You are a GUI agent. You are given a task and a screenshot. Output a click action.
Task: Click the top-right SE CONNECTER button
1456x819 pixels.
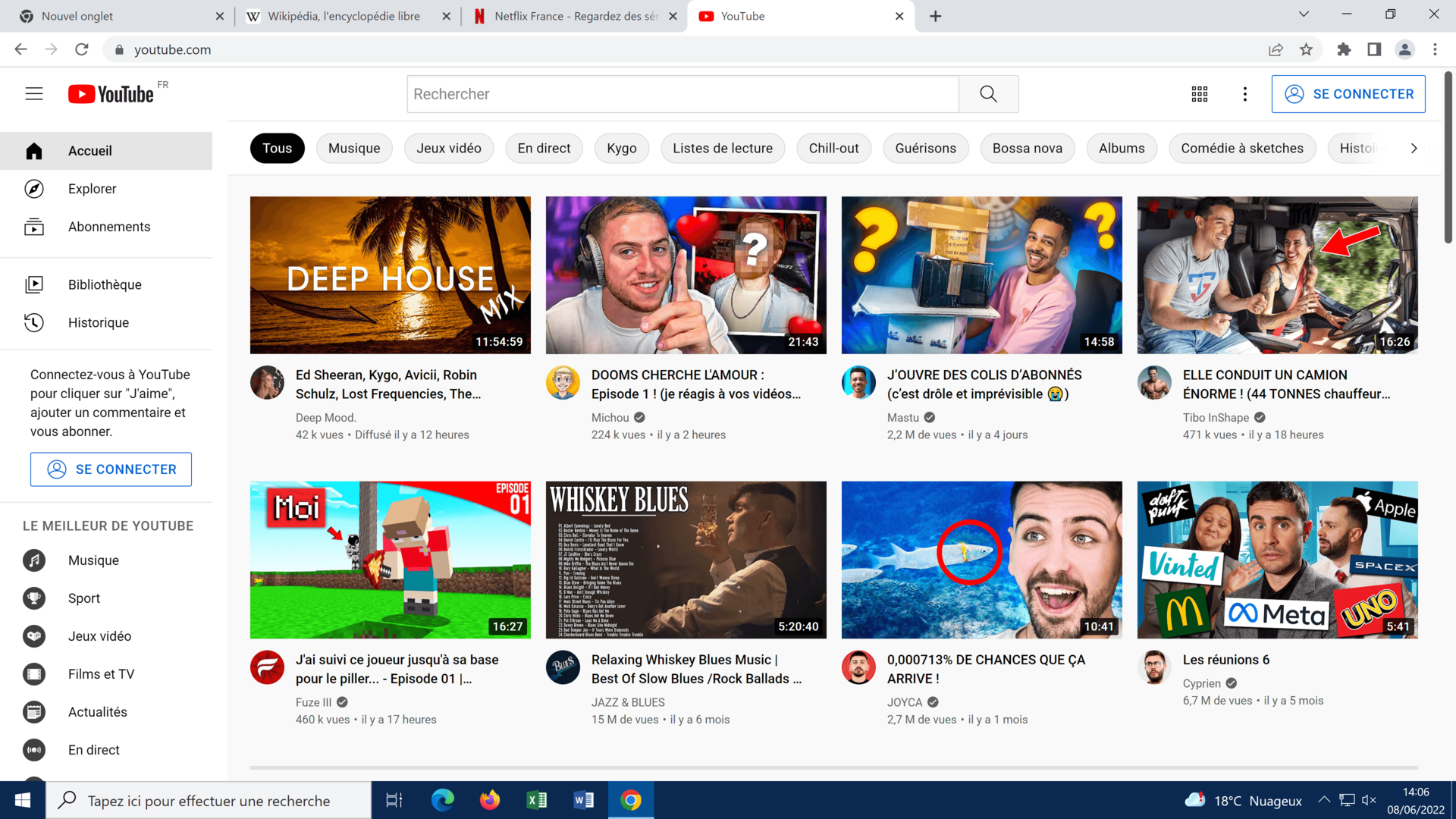pos(1348,94)
